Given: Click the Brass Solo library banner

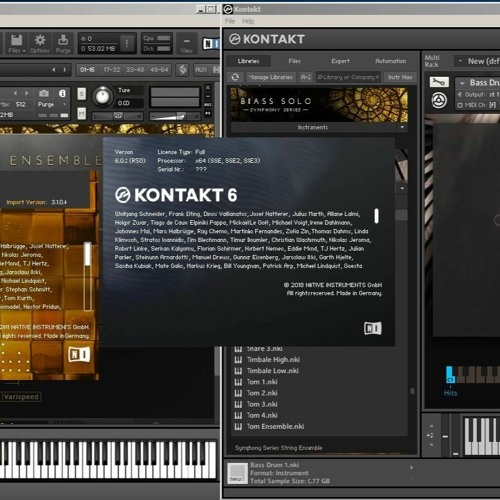Looking at the screenshot, I should click(x=319, y=105).
